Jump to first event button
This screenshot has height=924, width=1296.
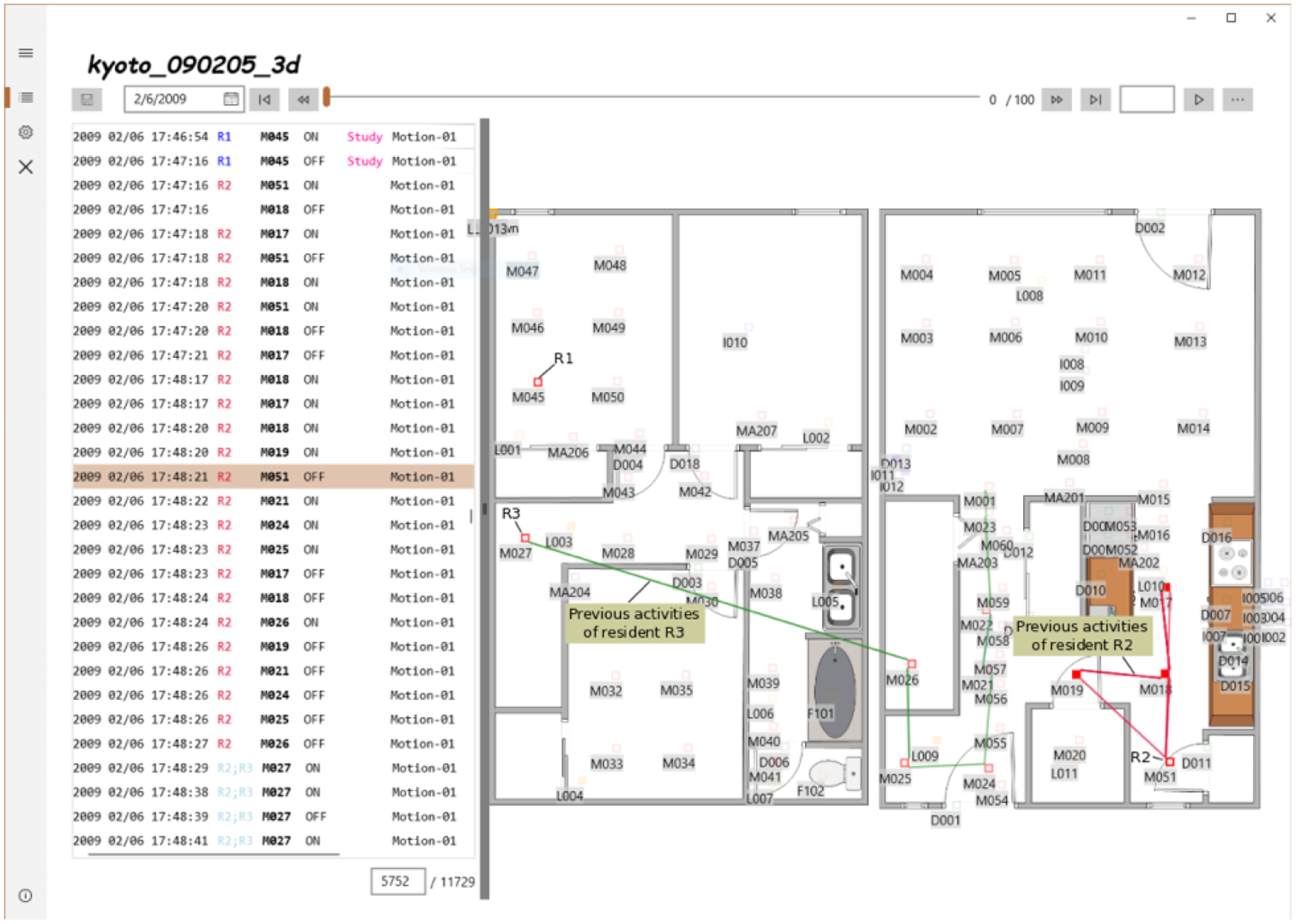point(265,100)
